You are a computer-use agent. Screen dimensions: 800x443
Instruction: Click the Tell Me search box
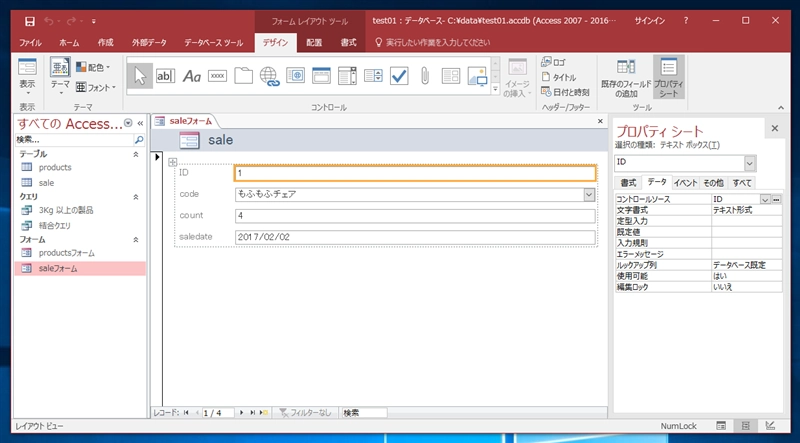pyautogui.click(x=433, y=43)
